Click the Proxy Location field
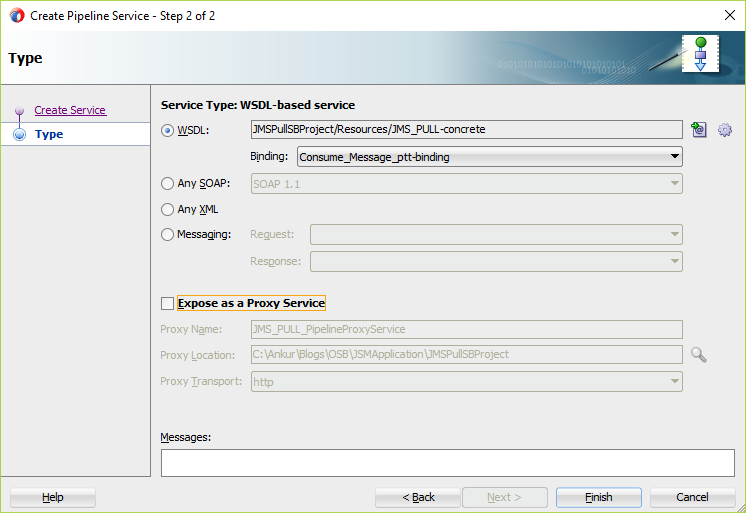 click(x=467, y=355)
